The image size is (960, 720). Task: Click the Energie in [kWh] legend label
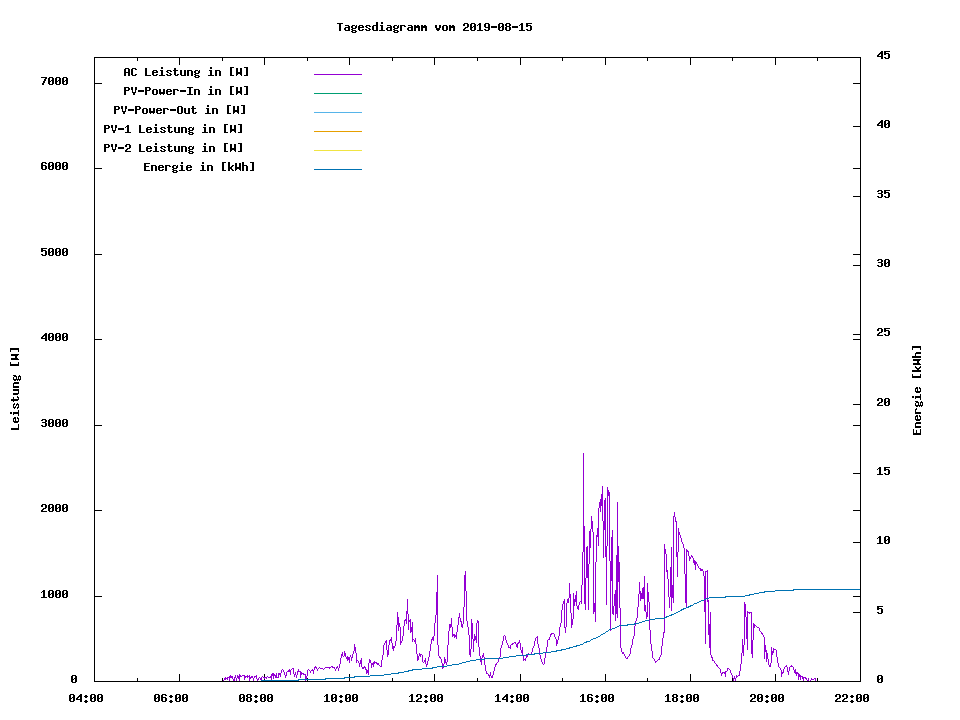click(199, 167)
